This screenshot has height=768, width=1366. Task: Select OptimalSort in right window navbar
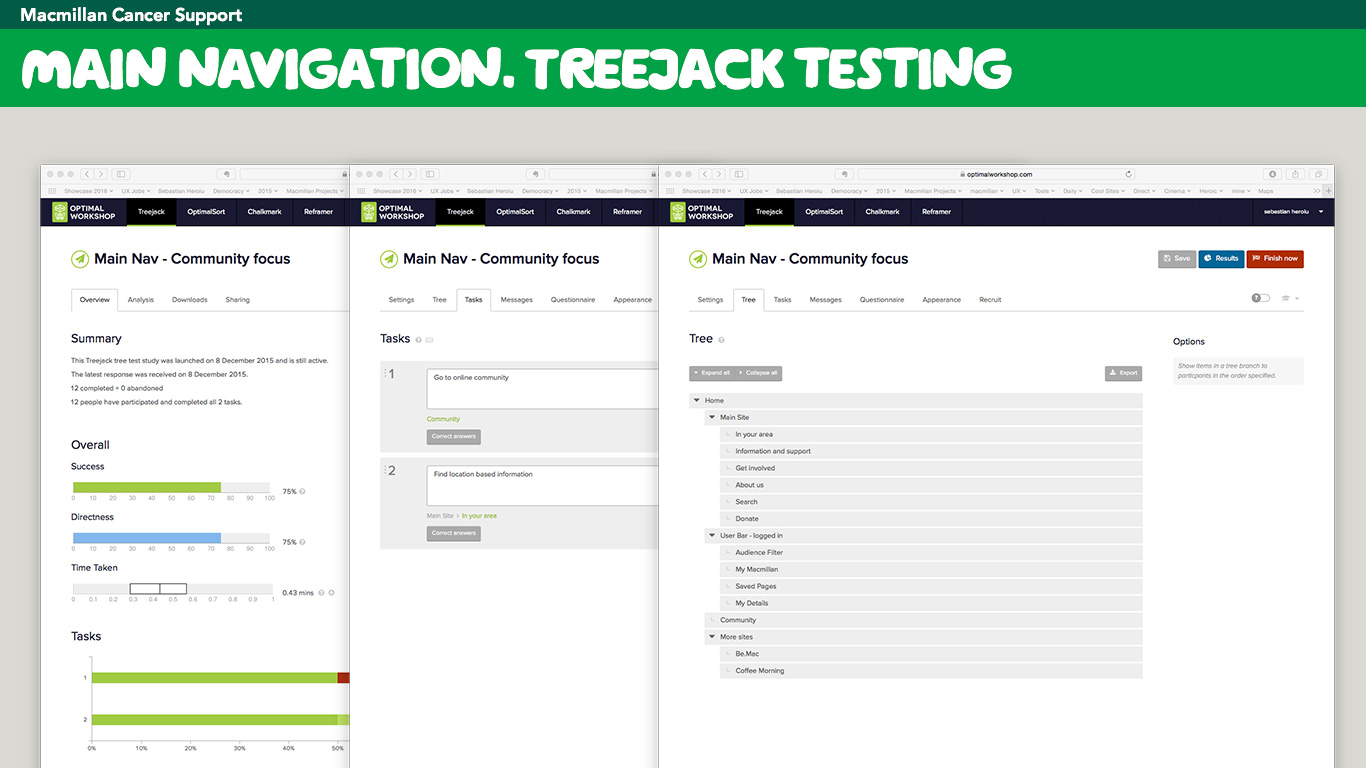coord(825,212)
